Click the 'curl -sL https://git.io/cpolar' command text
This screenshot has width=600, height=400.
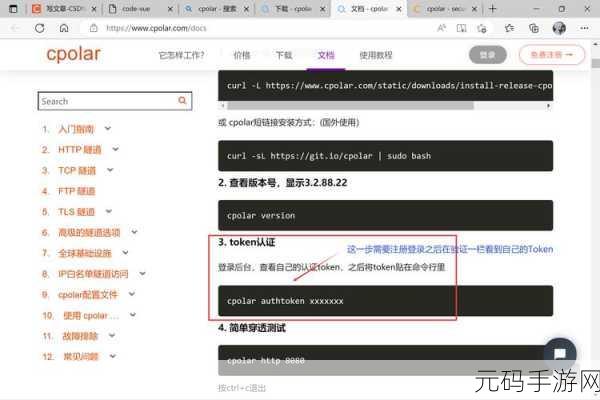tap(328, 156)
